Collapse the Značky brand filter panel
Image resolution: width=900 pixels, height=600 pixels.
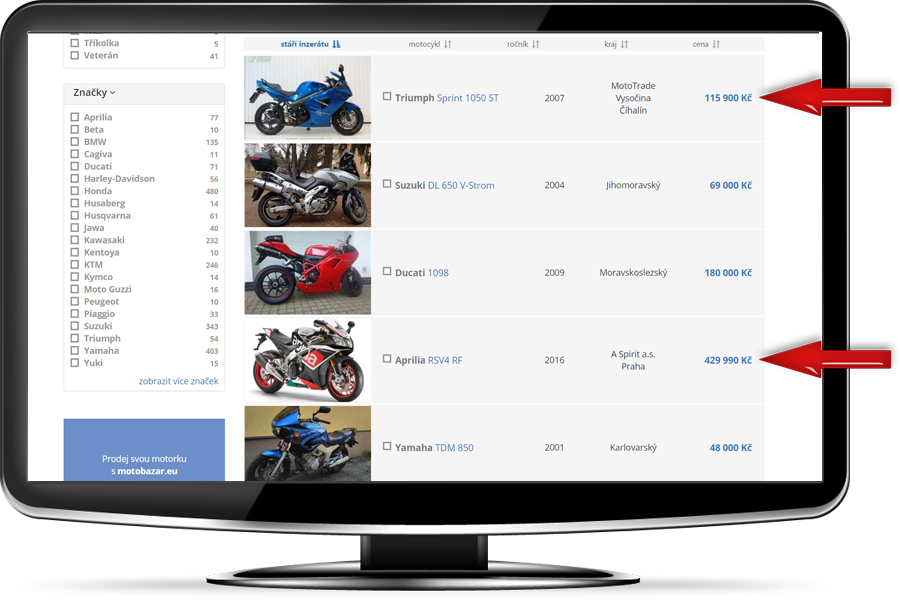[94, 92]
